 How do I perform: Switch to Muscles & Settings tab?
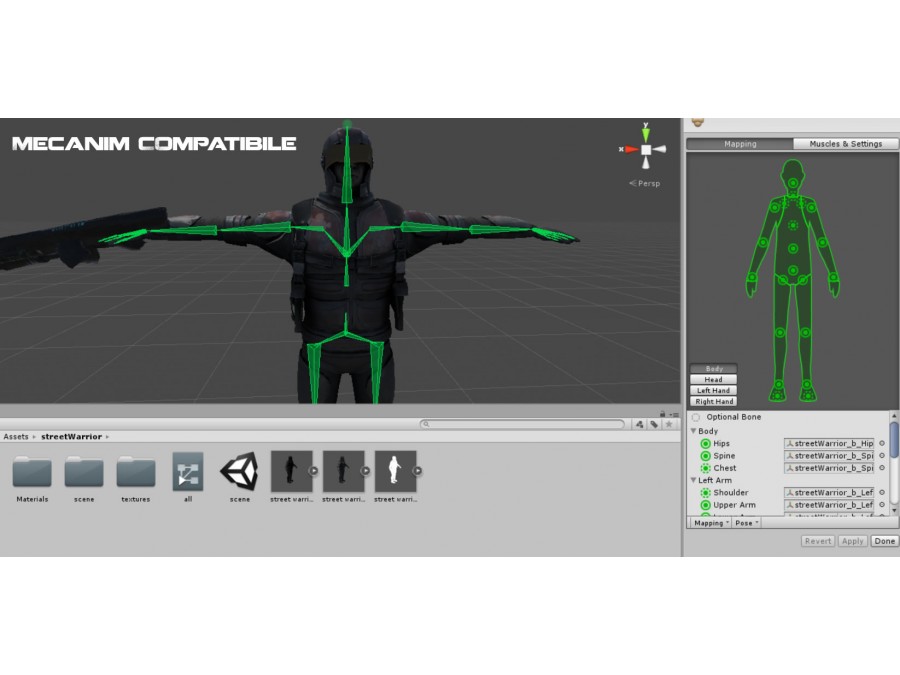[x=845, y=143]
